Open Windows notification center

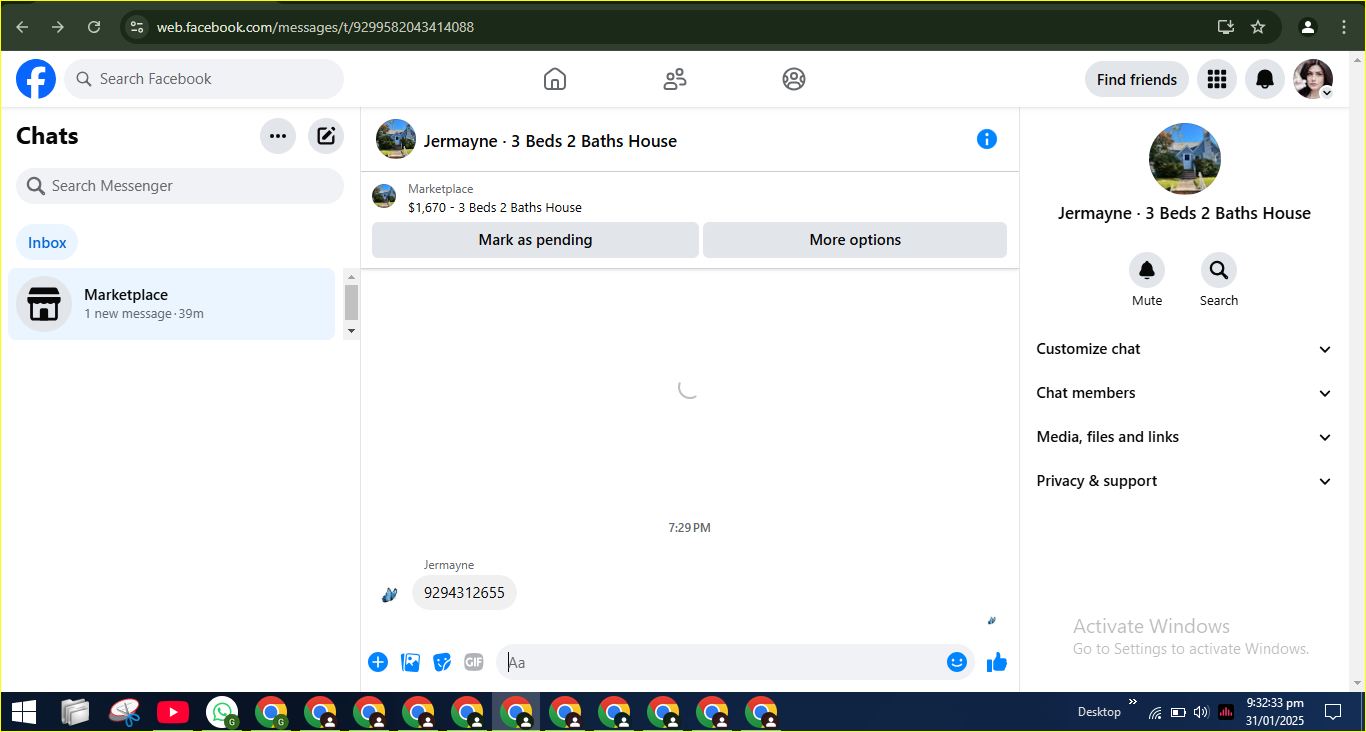[1333, 712]
